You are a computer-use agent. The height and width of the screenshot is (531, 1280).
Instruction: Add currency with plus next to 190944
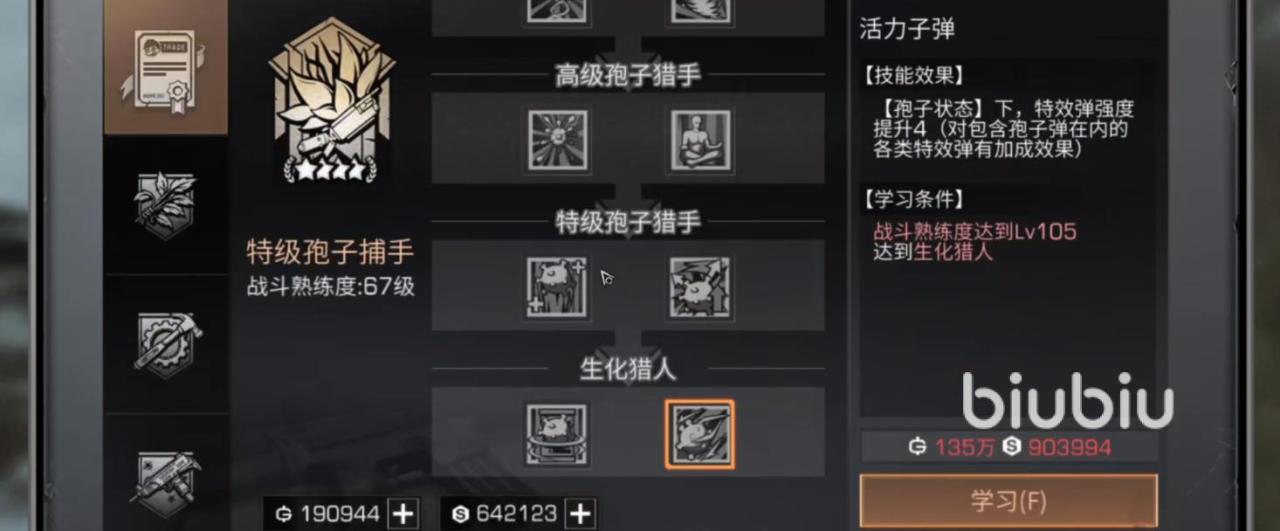coord(402,514)
